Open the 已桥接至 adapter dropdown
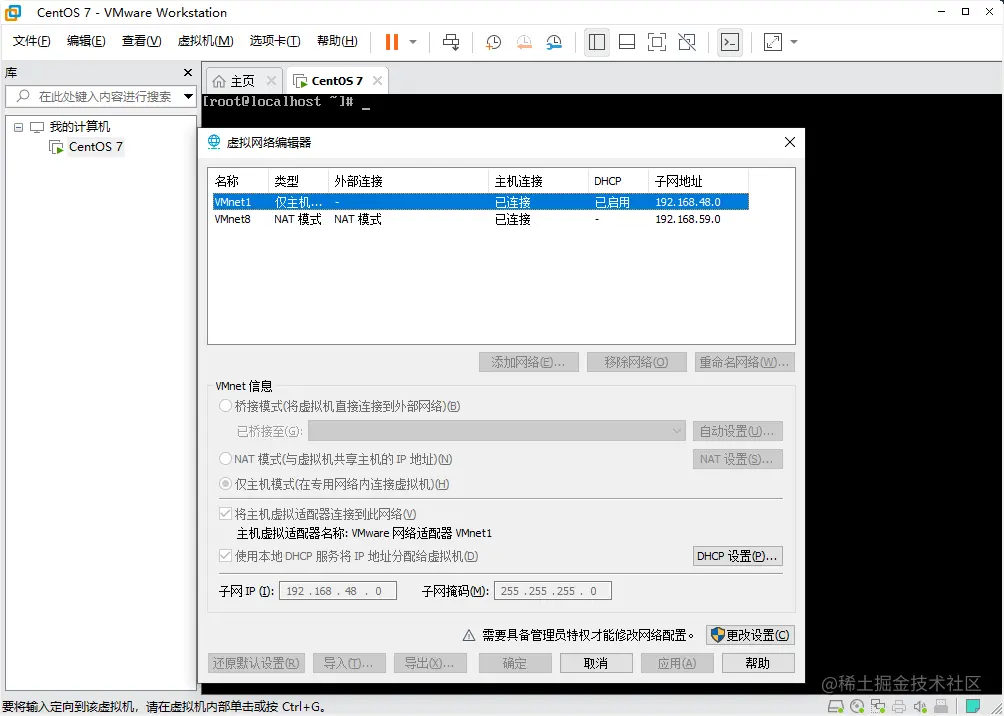Viewport: 1004px width, 716px height. (x=497, y=431)
